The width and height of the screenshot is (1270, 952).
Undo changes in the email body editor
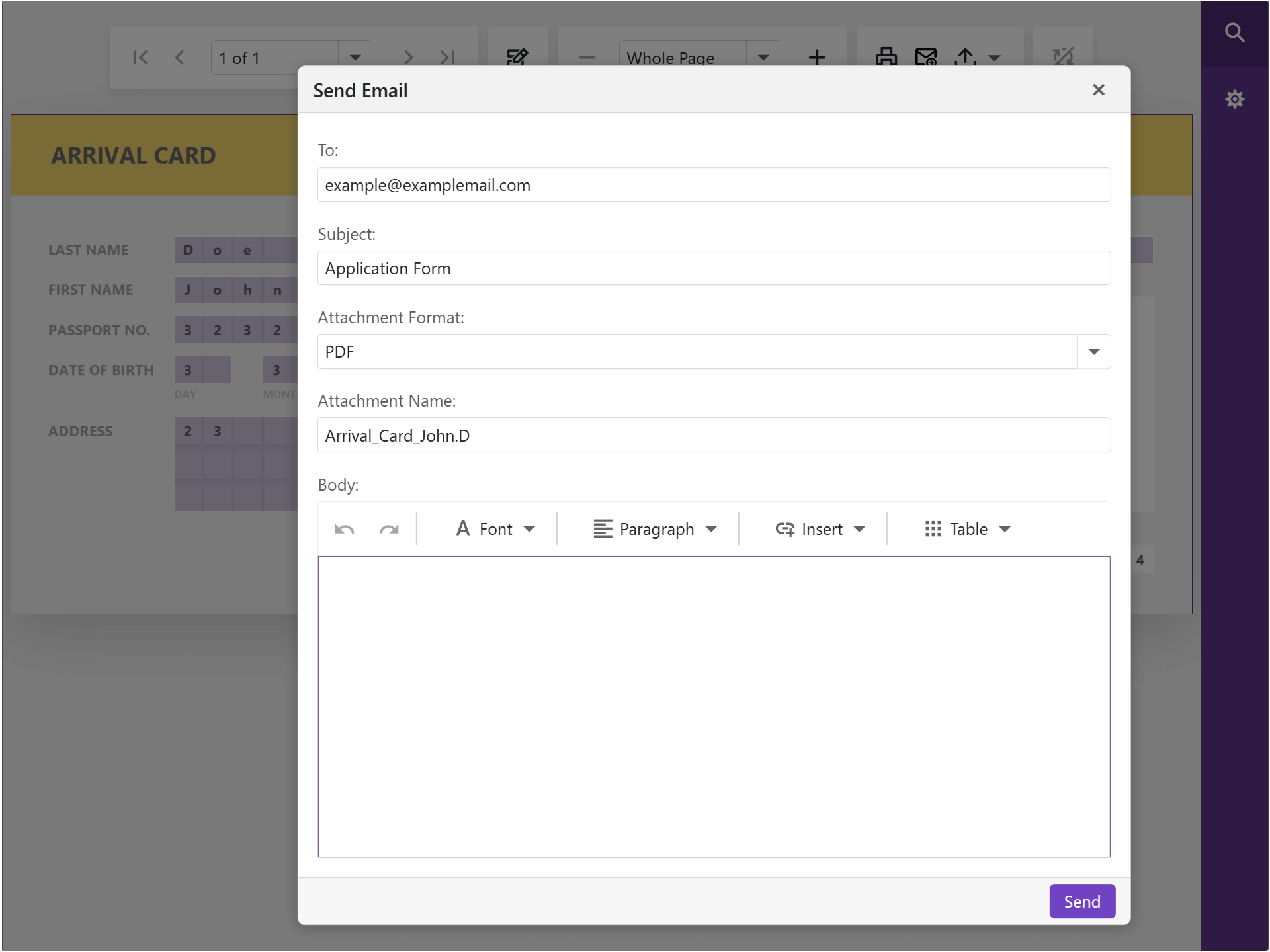click(x=344, y=529)
